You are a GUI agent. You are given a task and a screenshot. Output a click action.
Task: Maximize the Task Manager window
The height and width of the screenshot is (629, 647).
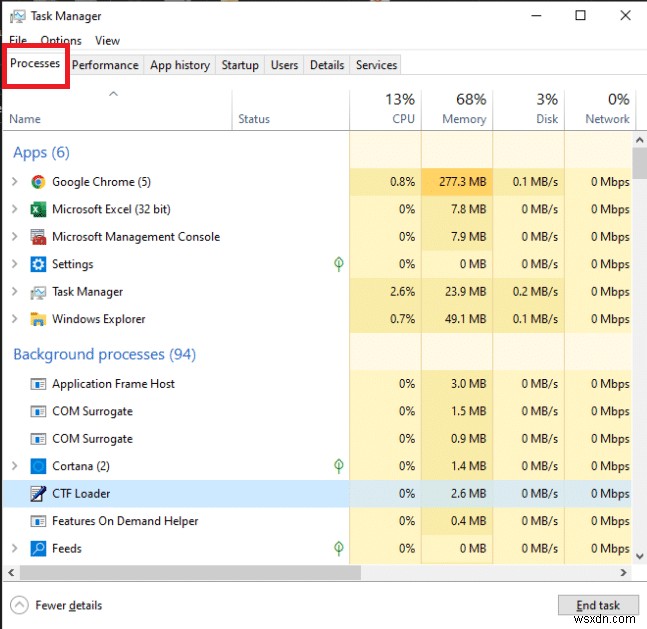(581, 16)
